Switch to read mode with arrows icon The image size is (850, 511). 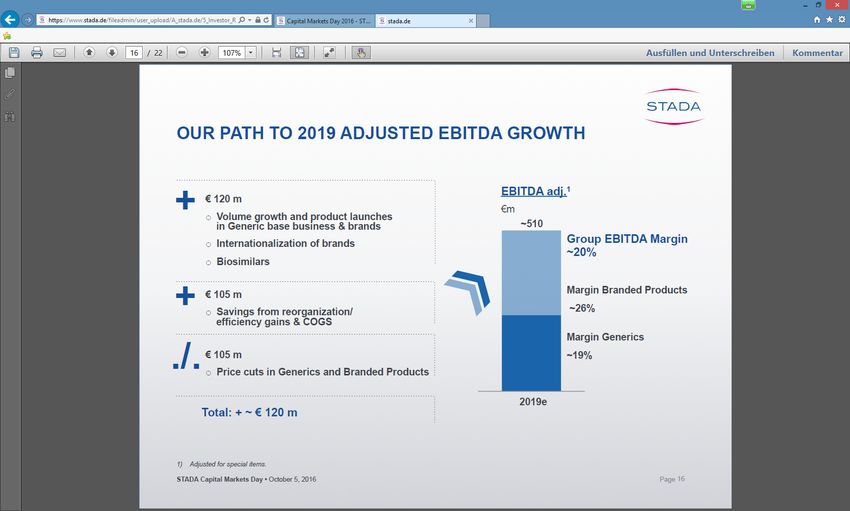coord(330,53)
